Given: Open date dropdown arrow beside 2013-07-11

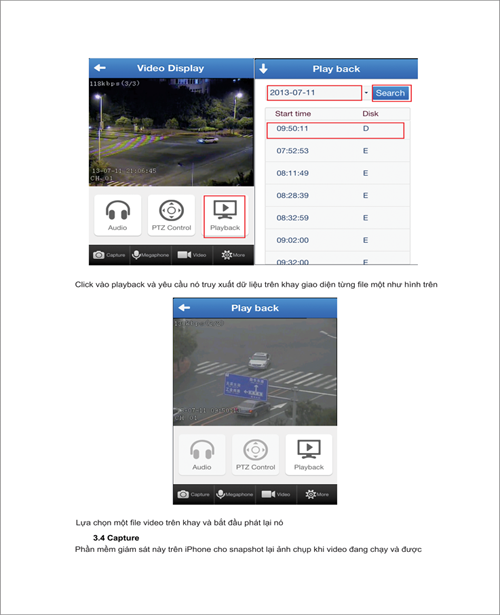Looking at the screenshot, I should pyautogui.click(x=366, y=93).
